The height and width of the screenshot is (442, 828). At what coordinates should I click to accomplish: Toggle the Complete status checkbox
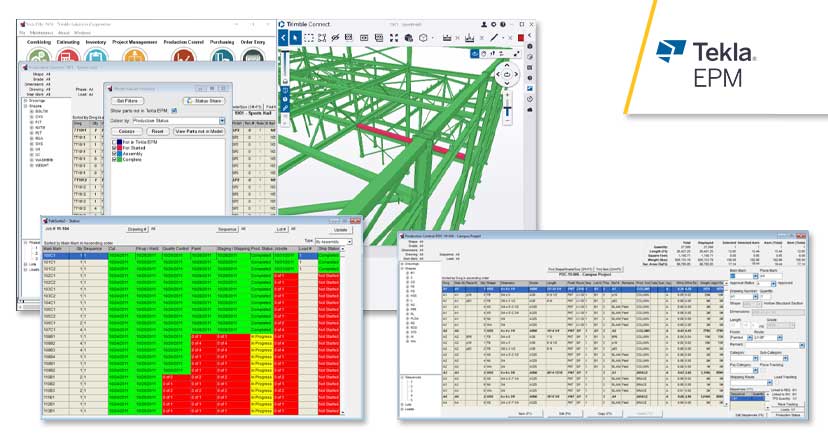pyautogui.click(x=114, y=159)
